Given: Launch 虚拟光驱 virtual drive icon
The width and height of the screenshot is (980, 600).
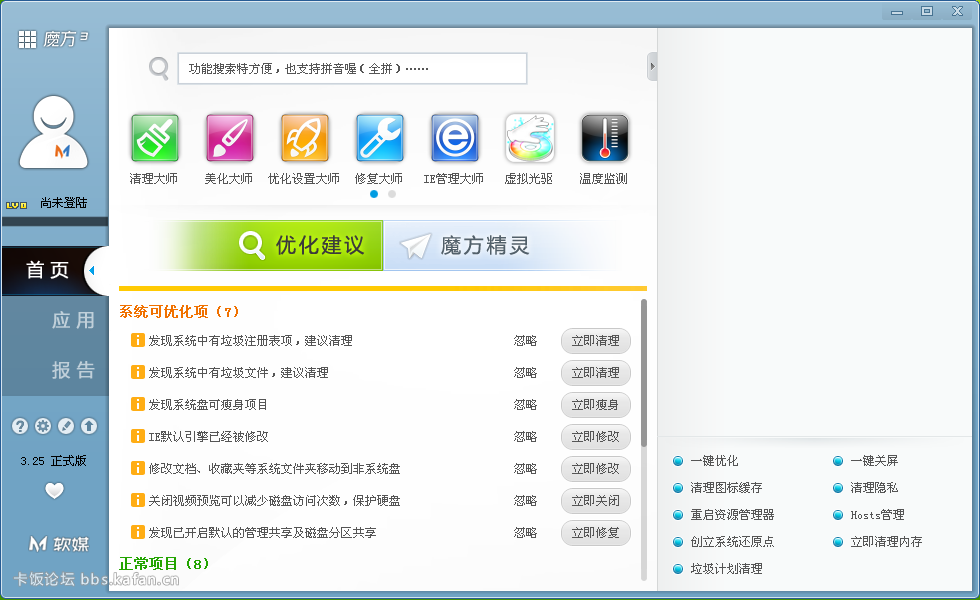Looking at the screenshot, I should pos(529,138).
